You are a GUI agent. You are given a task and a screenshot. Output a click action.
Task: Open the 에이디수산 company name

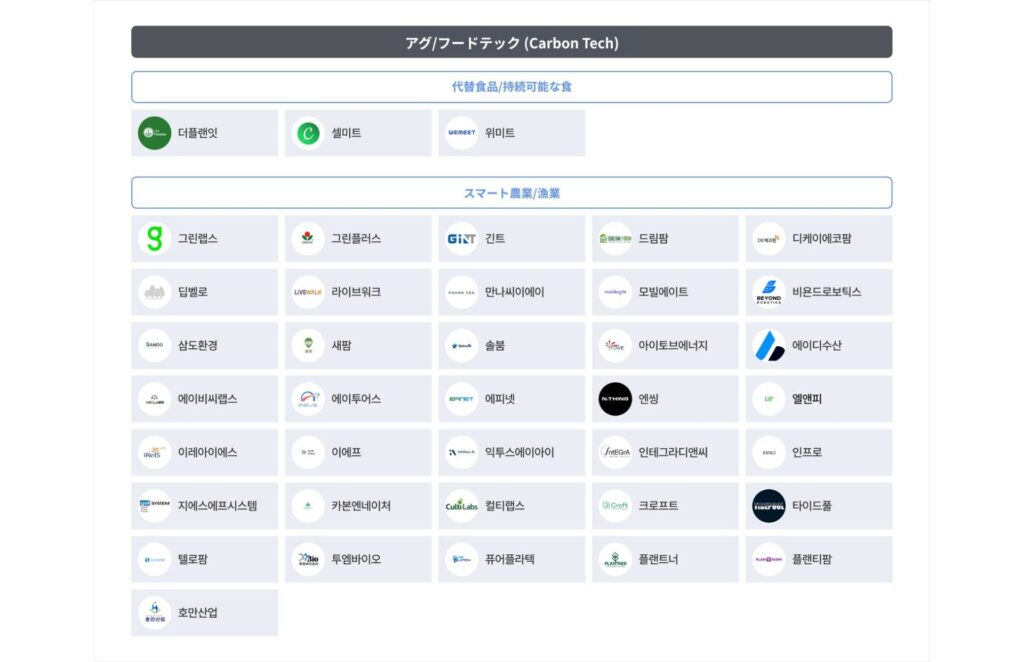coord(817,345)
